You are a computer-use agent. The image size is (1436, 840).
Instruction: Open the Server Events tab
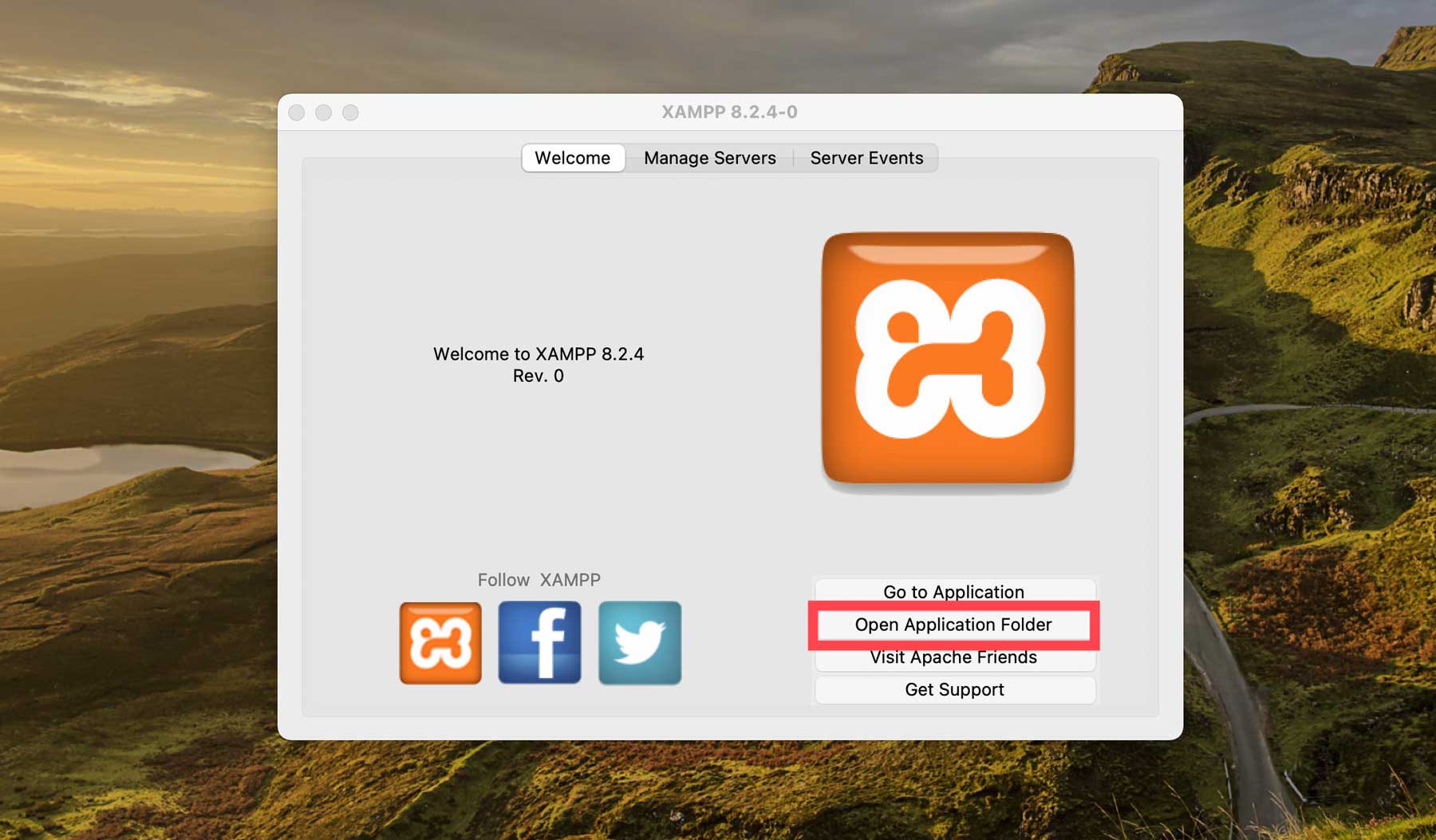pyautogui.click(x=866, y=158)
